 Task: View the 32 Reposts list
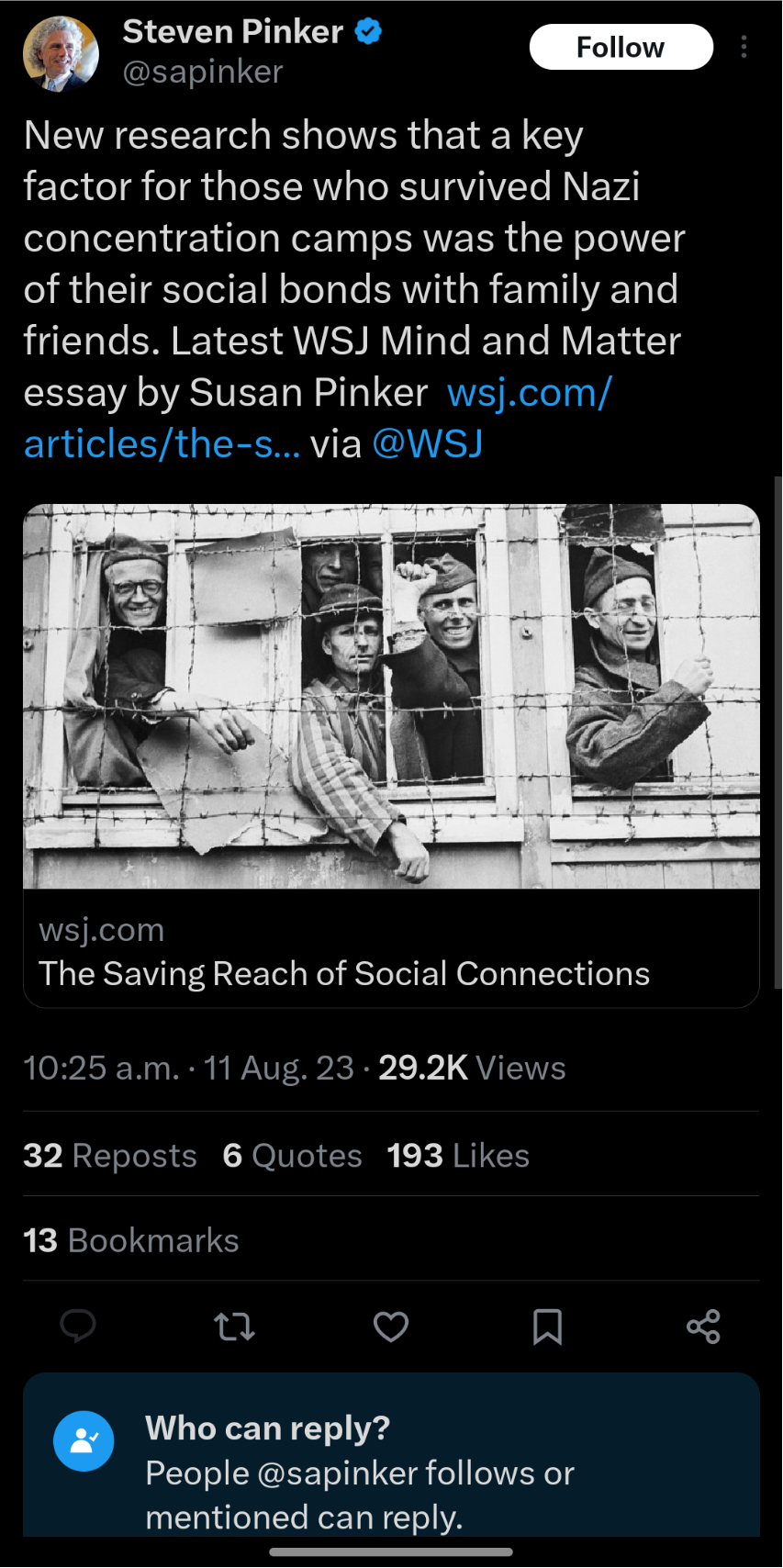[x=110, y=1155]
